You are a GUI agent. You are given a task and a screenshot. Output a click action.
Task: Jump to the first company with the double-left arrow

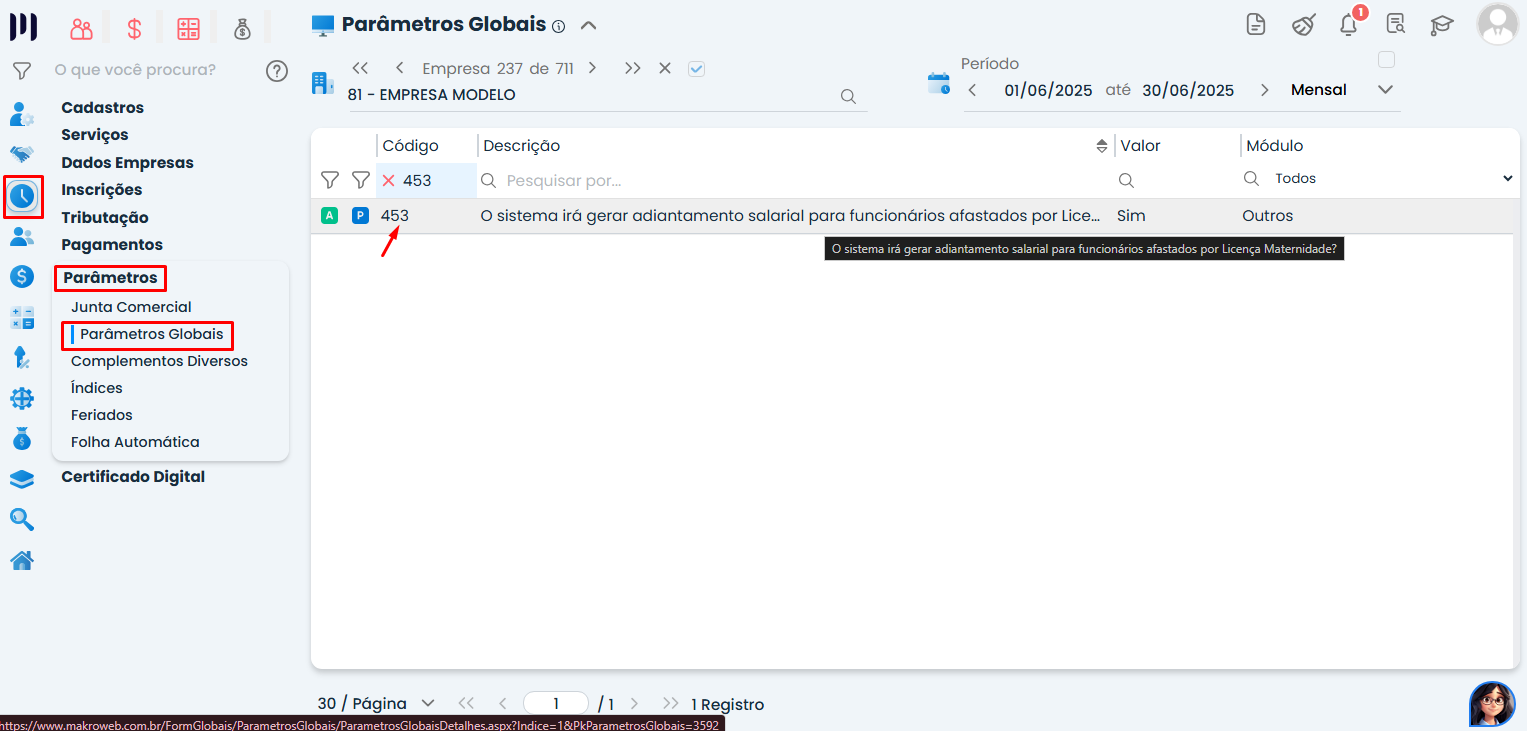click(360, 68)
